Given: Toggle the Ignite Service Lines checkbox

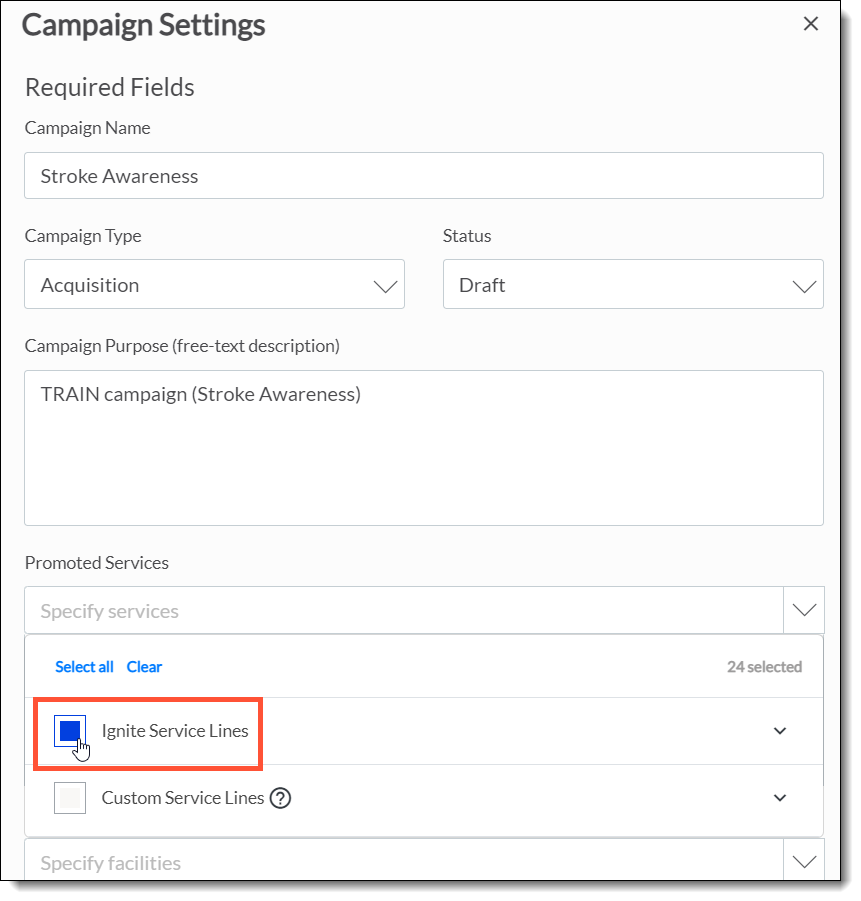Looking at the screenshot, I should (x=70, y=731).
